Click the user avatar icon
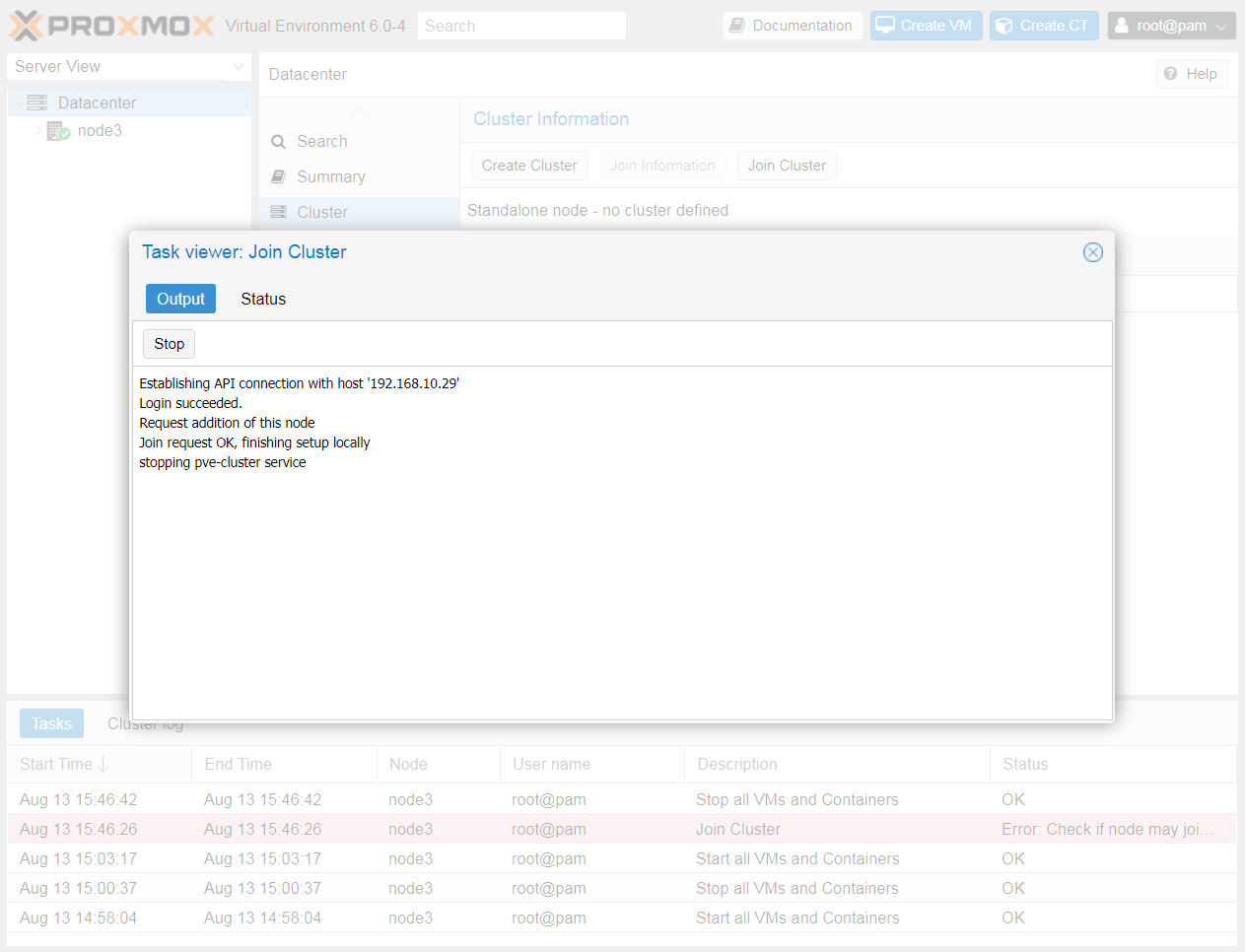This screenshot has height=952, width=1245. coord(1122,26)
